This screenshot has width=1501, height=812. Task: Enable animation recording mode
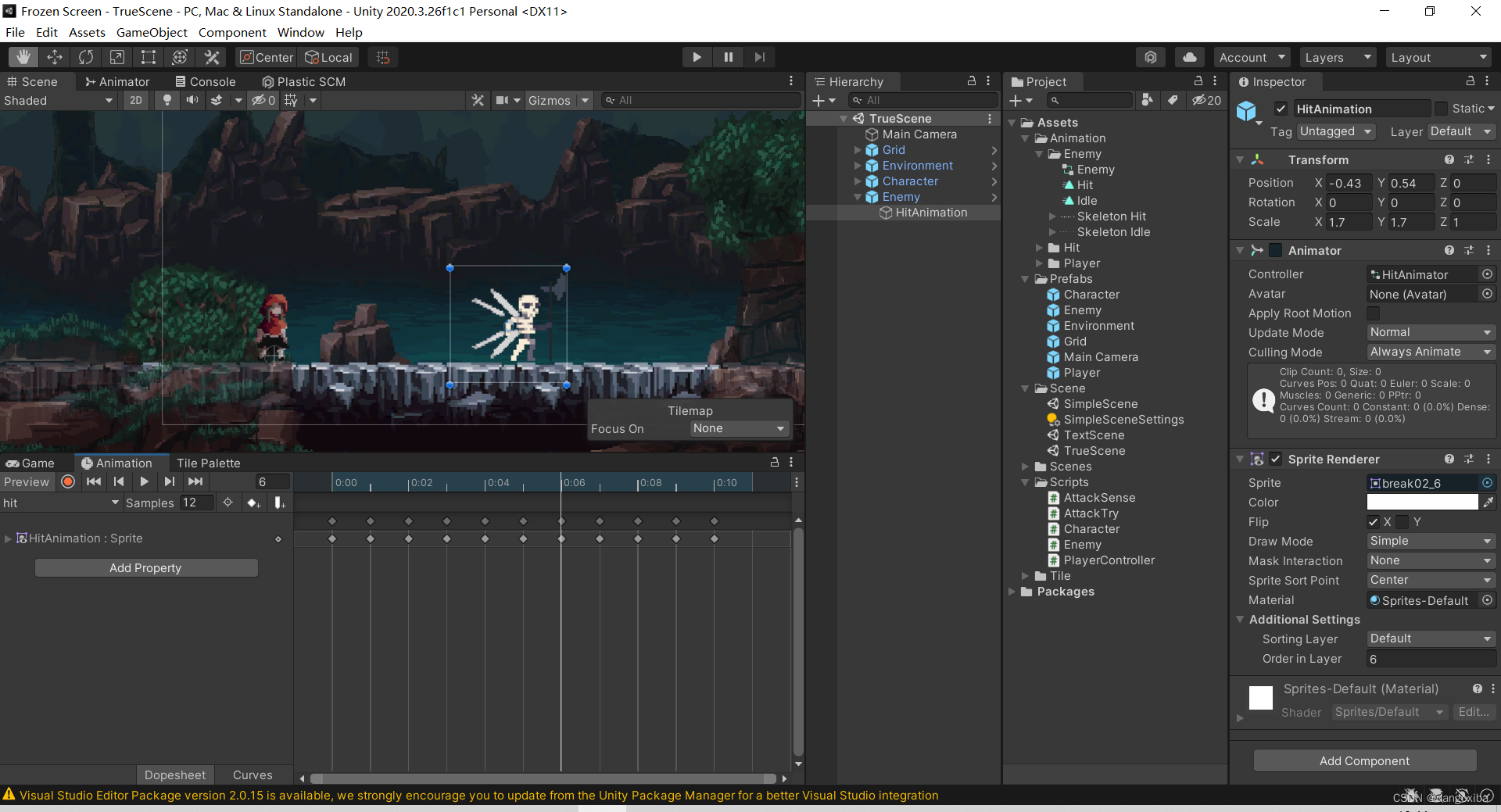pyautogui.click(x=68, y=481)
